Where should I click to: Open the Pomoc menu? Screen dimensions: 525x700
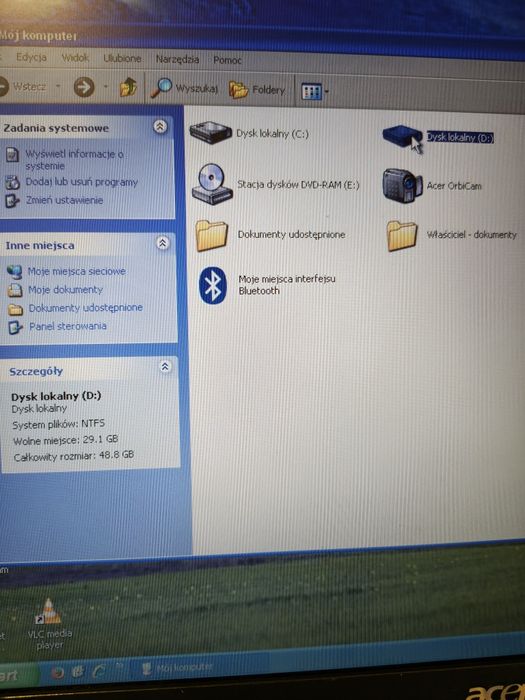tap(227, 60)
